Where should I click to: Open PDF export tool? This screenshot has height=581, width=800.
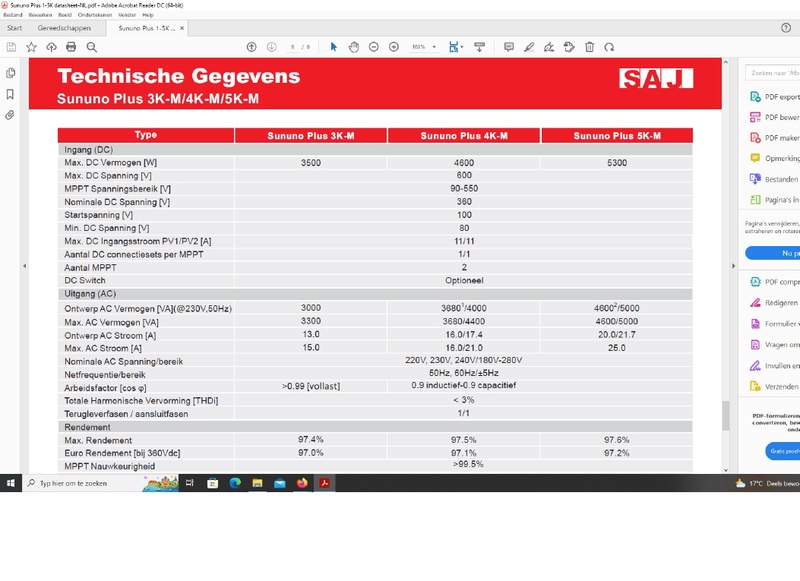tap(774, 97)
